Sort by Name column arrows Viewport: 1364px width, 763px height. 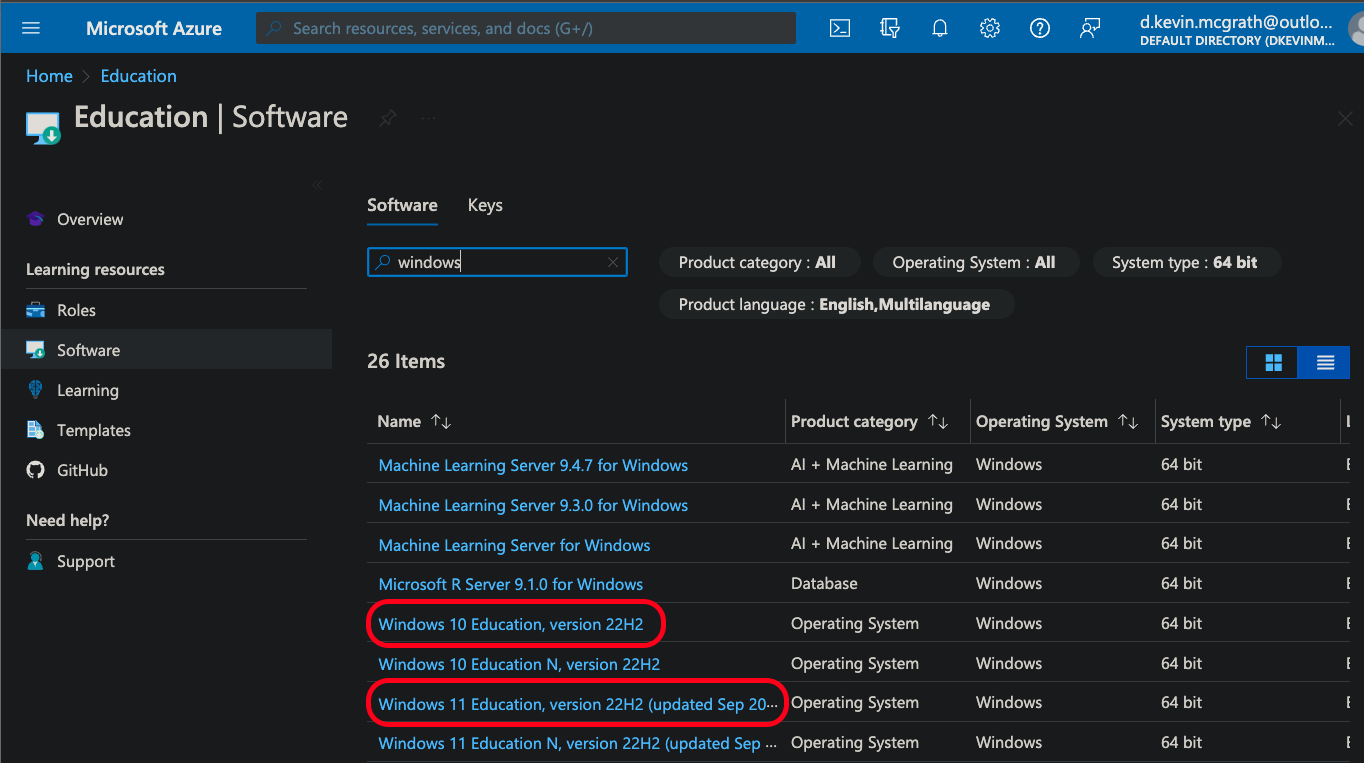pos(441,422)
